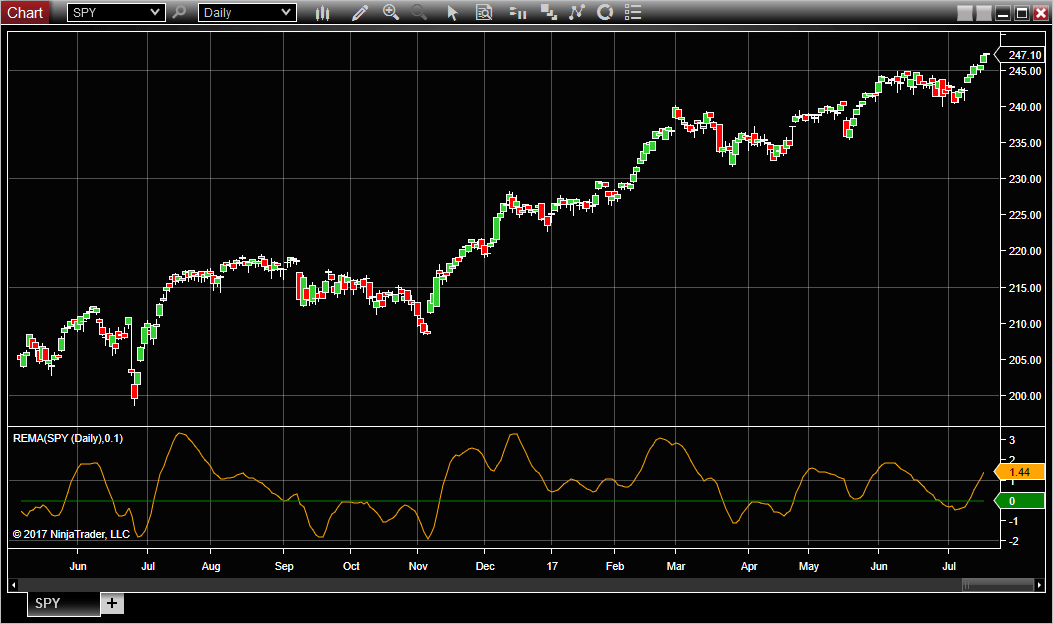Click the 240.00 price axis label
Image resolution: width=1053 pixels, height=624 pixels.
1025,107
